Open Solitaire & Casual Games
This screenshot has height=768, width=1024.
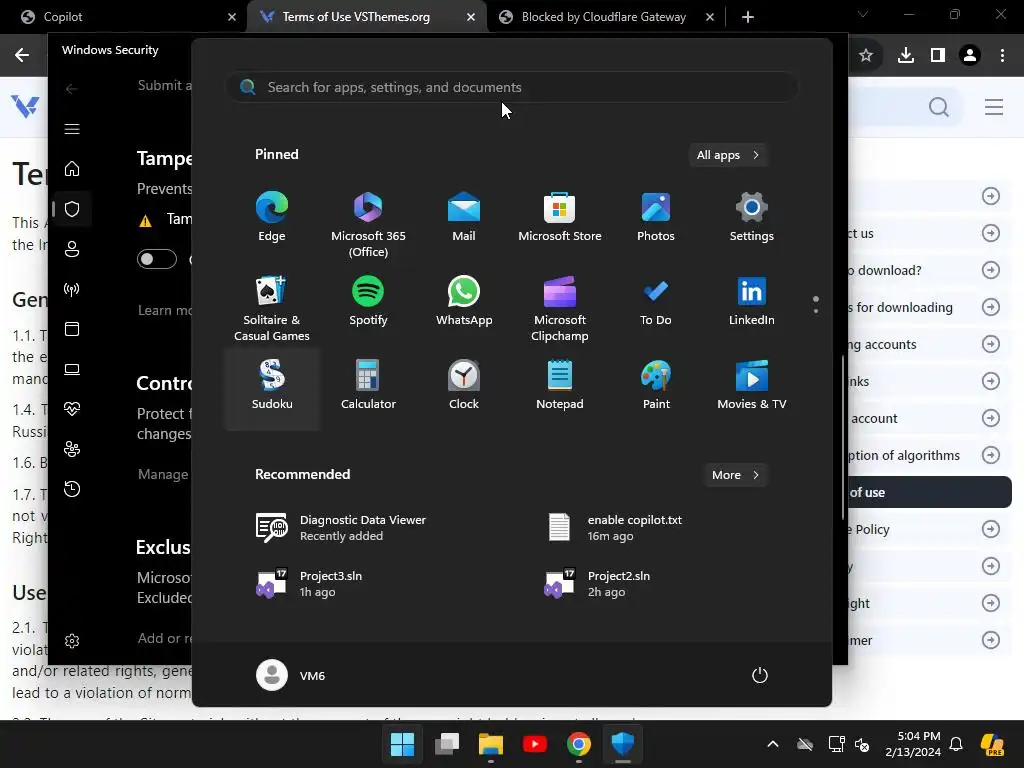272,308
